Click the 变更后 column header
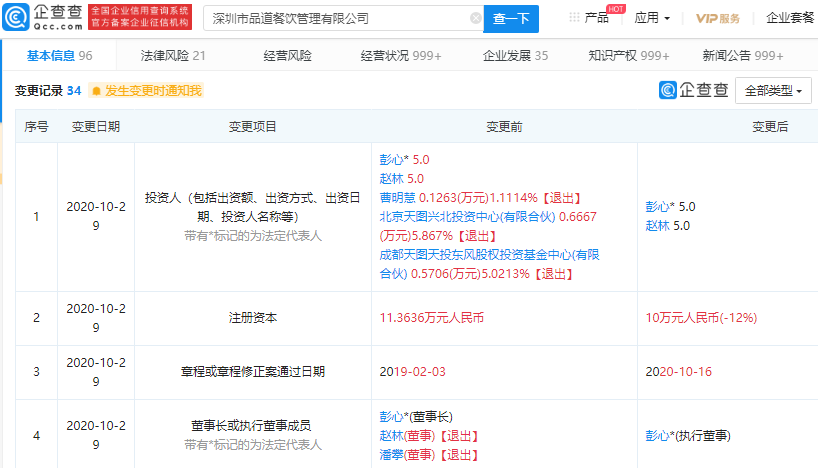The width and height of the screenshot is (818, 468). point(770,126)
